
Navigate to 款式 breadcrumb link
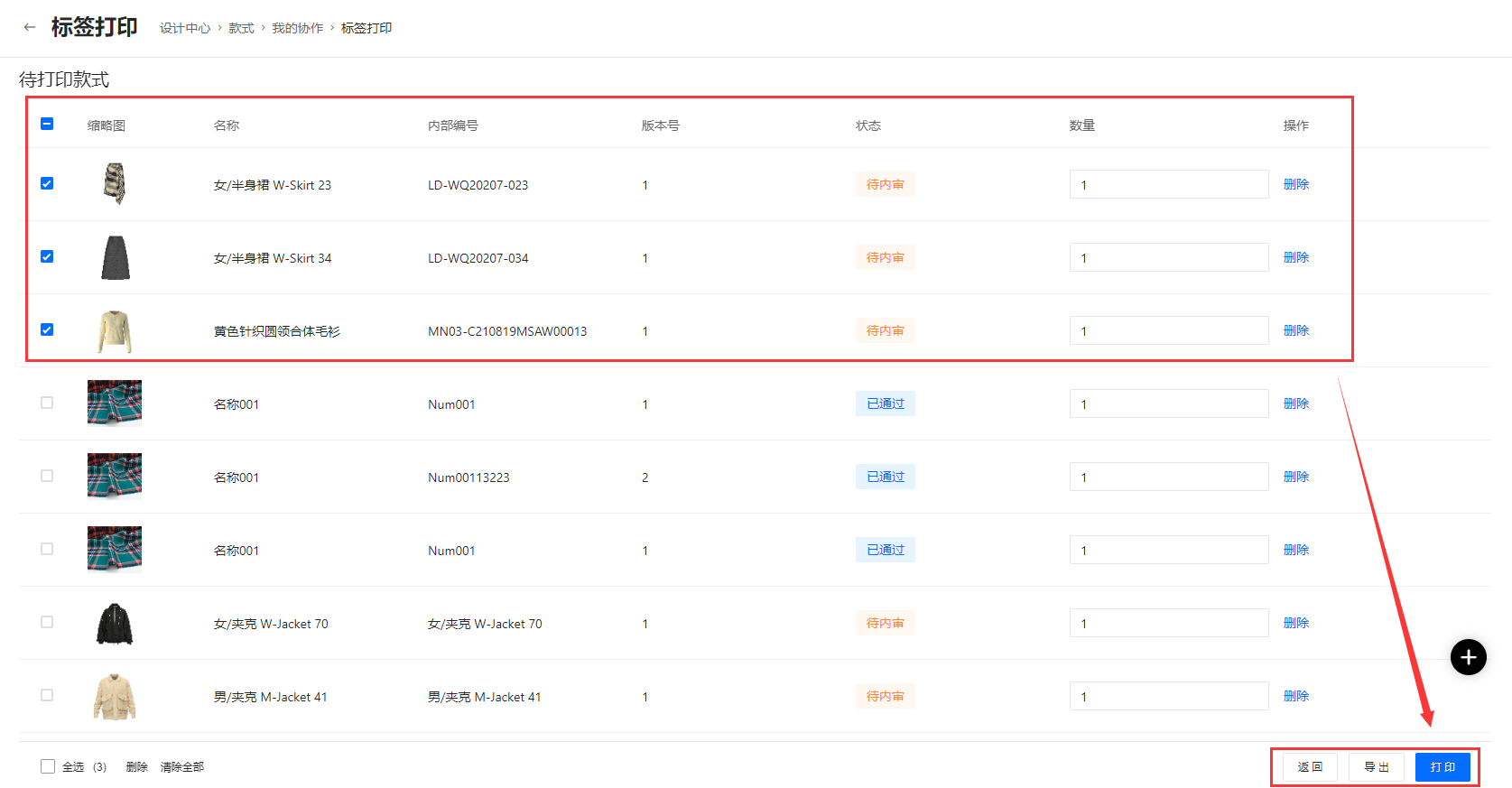tap(241, 28)
